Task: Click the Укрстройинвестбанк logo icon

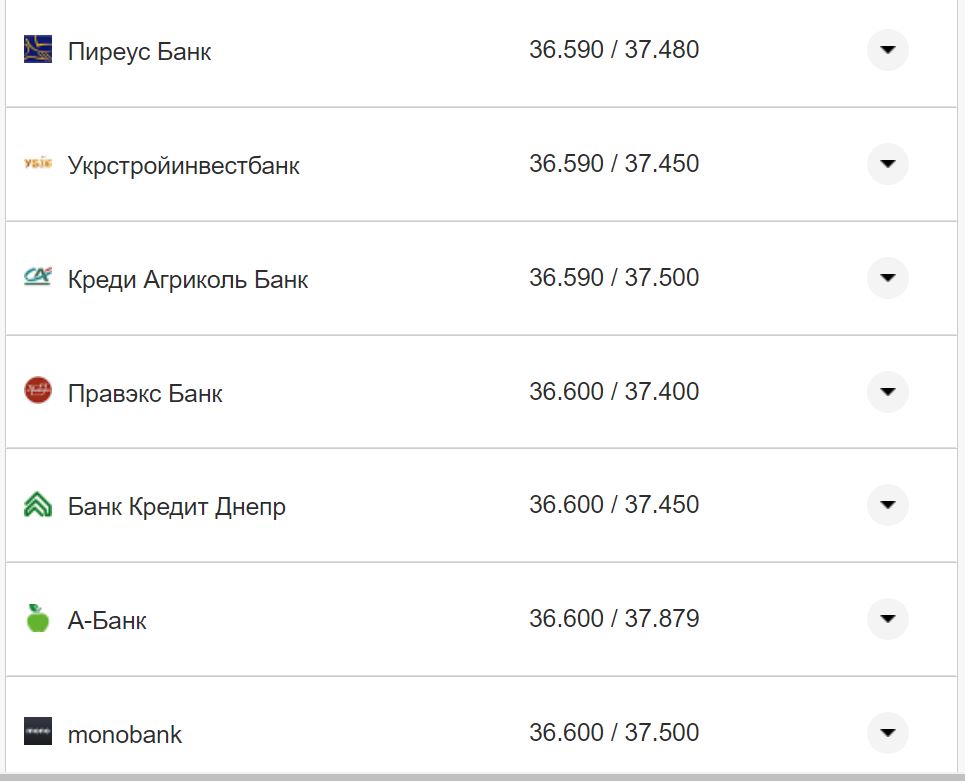Action: tap(36, 164)
